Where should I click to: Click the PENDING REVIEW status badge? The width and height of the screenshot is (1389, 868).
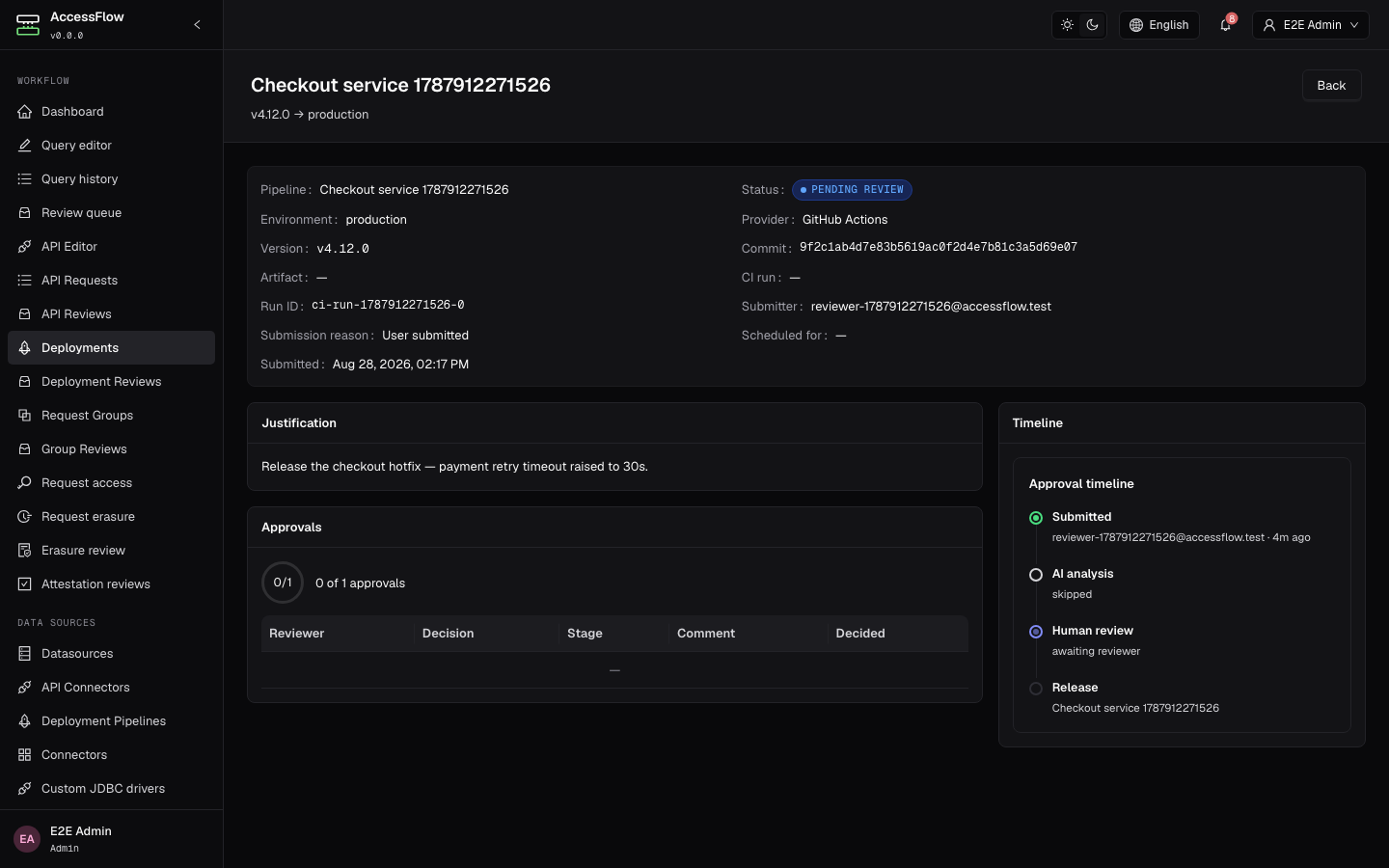tap(852, 190)
